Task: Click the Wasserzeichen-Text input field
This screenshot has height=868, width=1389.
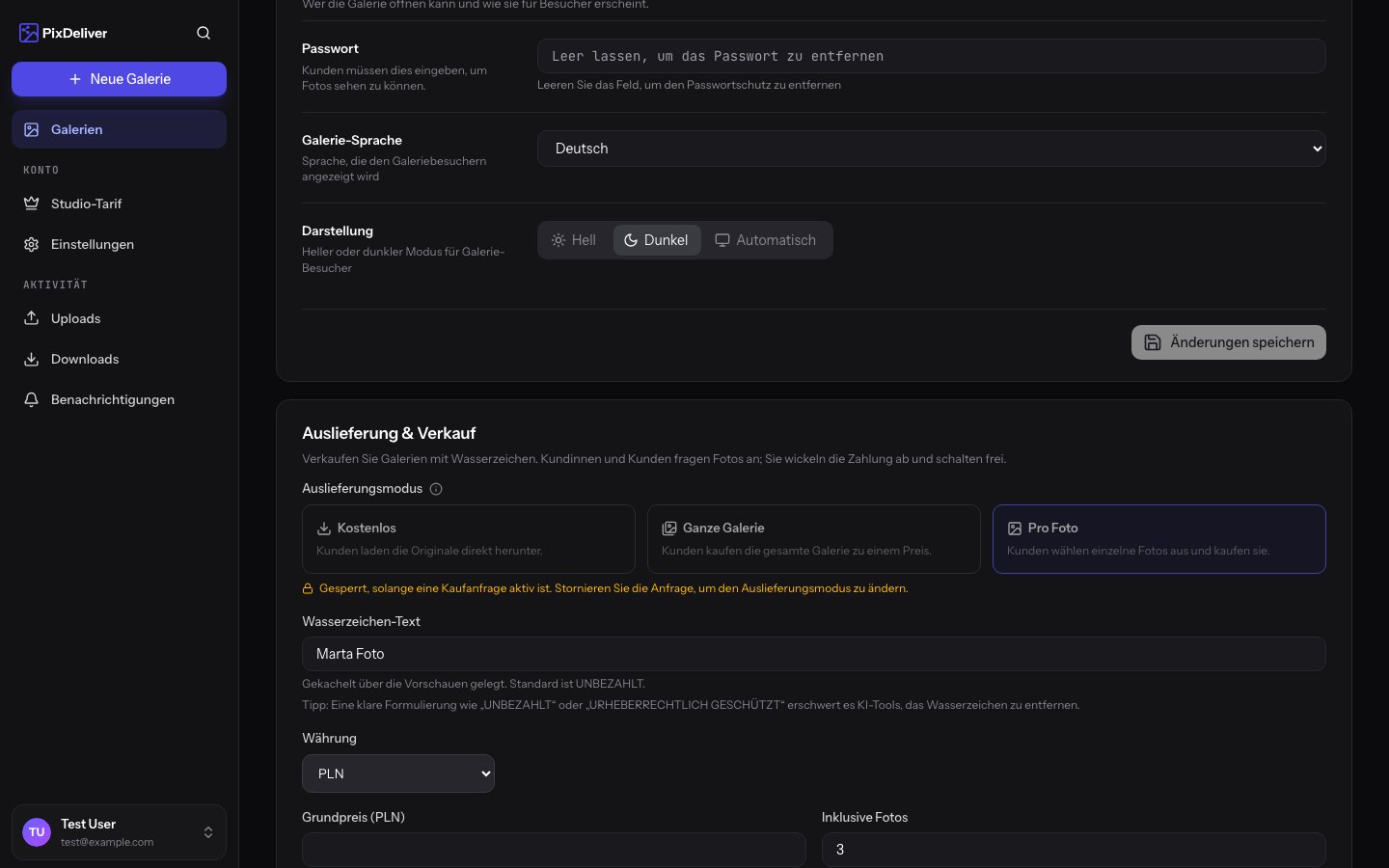Action: coord(814,654)
